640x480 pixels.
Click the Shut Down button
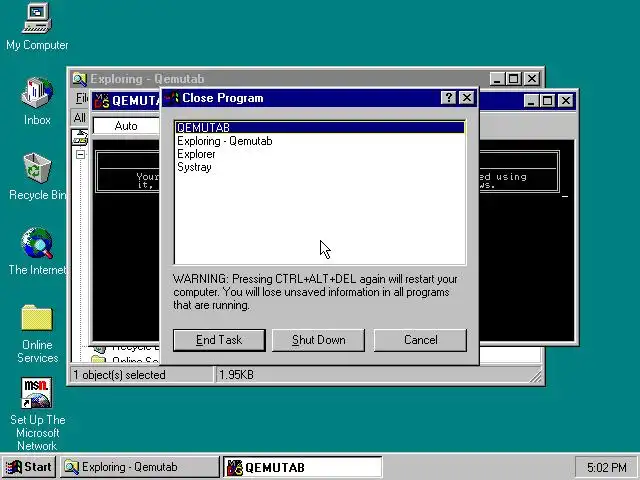pos(319,340)
